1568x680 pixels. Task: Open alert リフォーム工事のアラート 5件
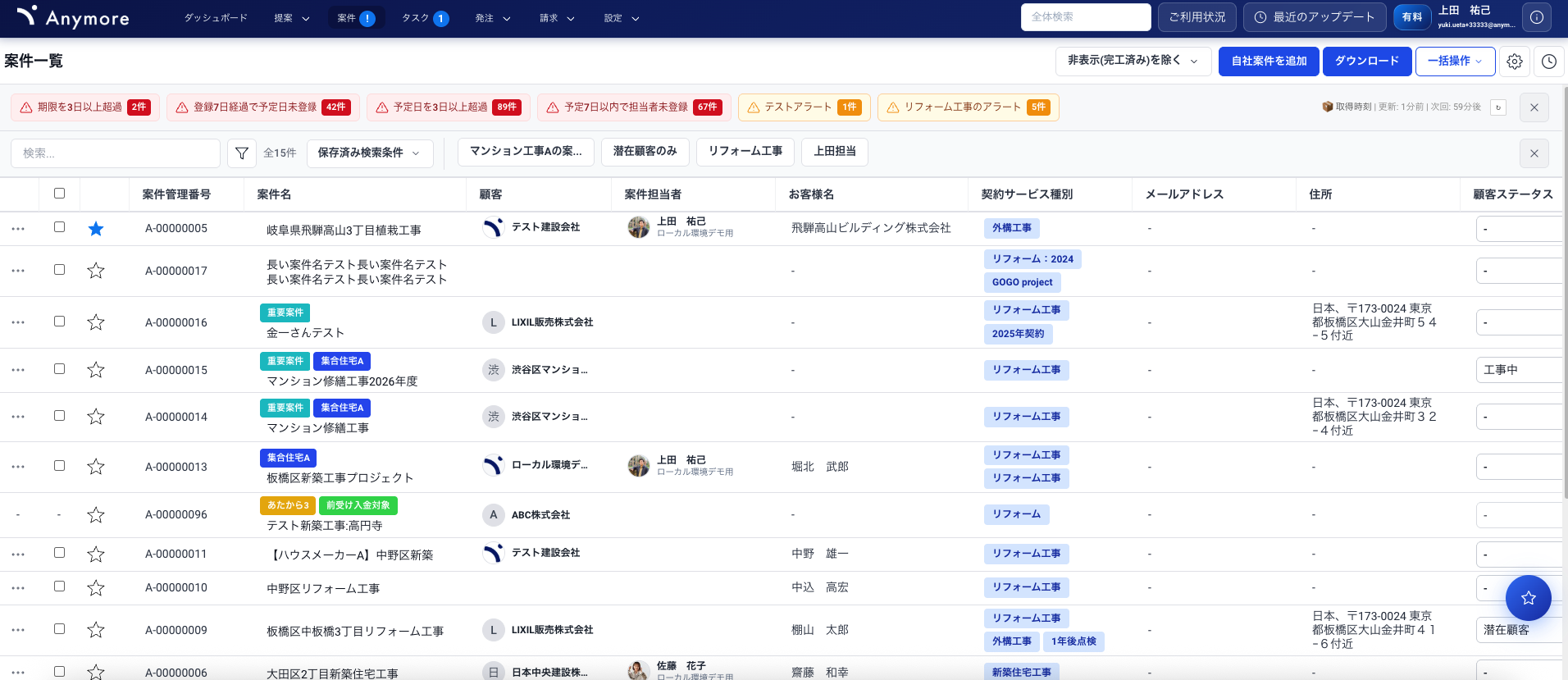[968, 107]
